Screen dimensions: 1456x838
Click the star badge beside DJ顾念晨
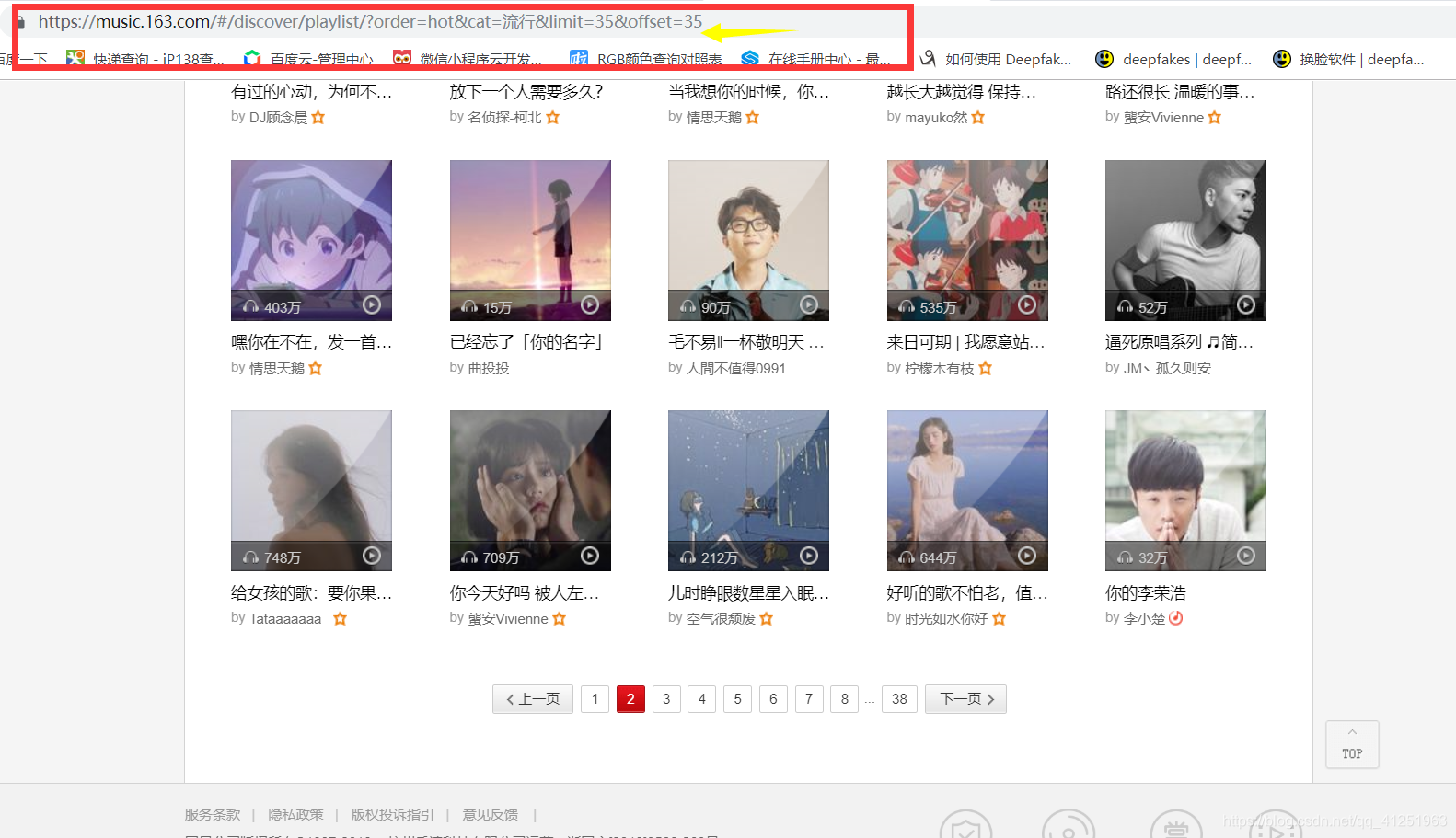pyautogui.click(x=318, y=118)
